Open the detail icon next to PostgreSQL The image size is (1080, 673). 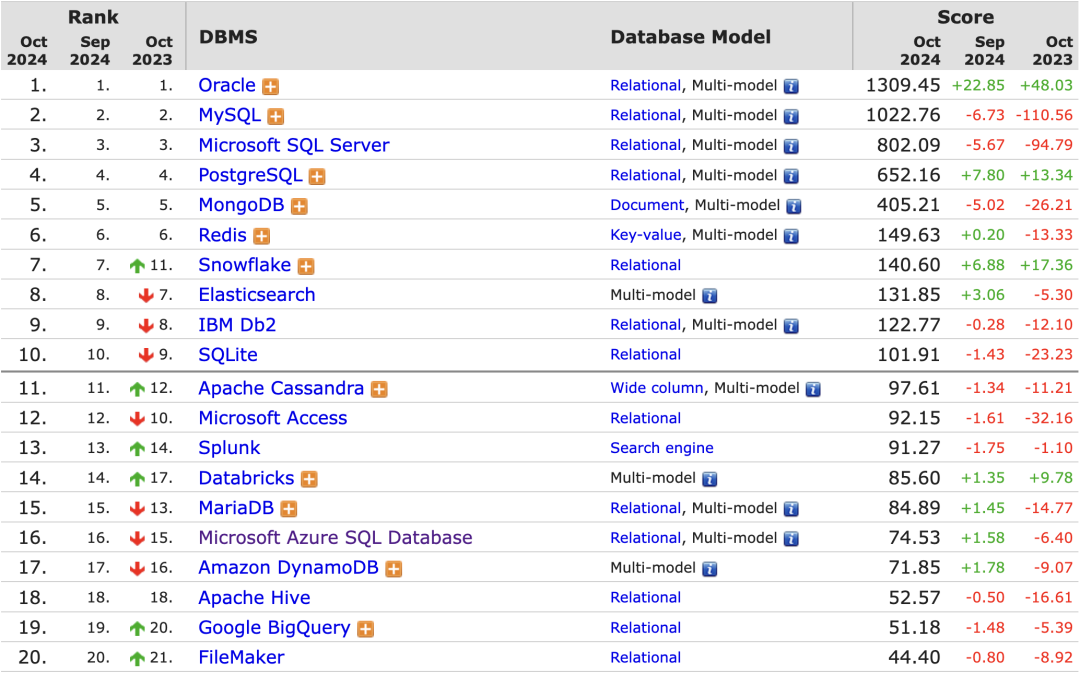[317, 176]
